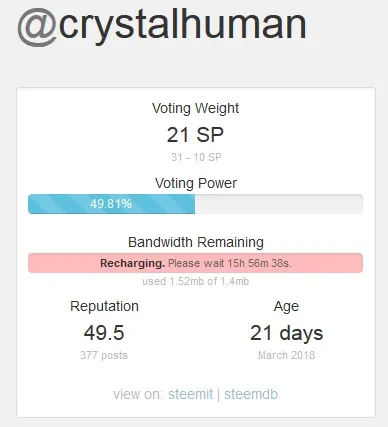Click the used 1.52mb of 1.4mb text
Screen dimensions: 388x427
pyautogui.click(x=195, y=281)
